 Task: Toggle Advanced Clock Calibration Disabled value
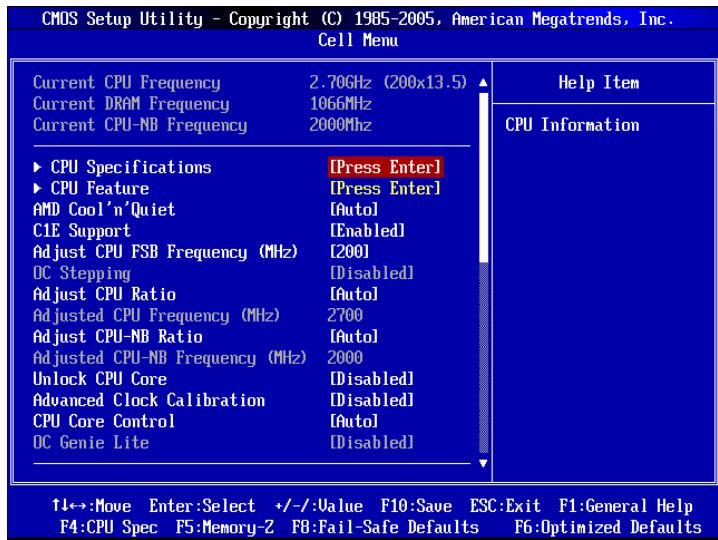coord(370,400)
